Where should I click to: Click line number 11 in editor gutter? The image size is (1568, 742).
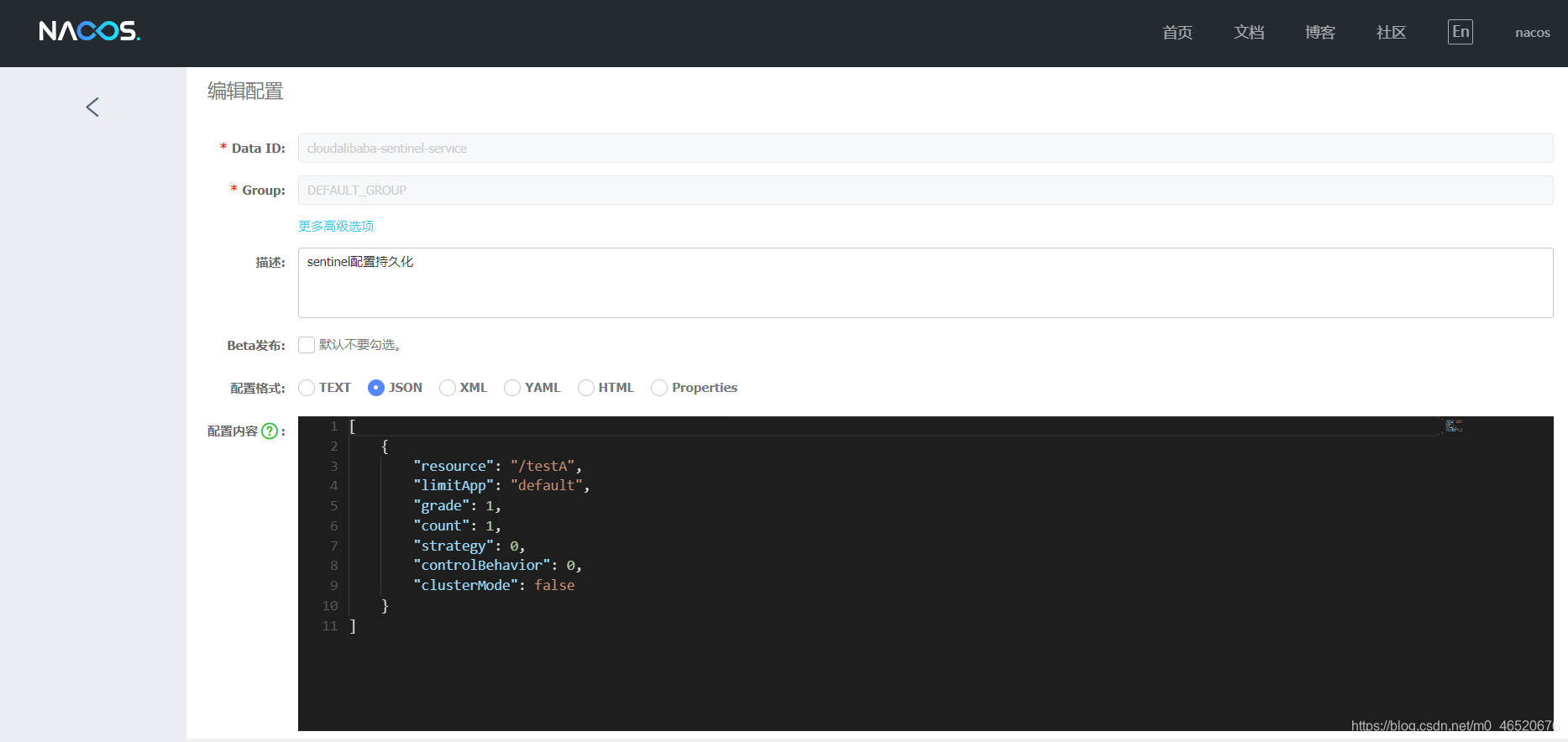click(x=329, y=625)
